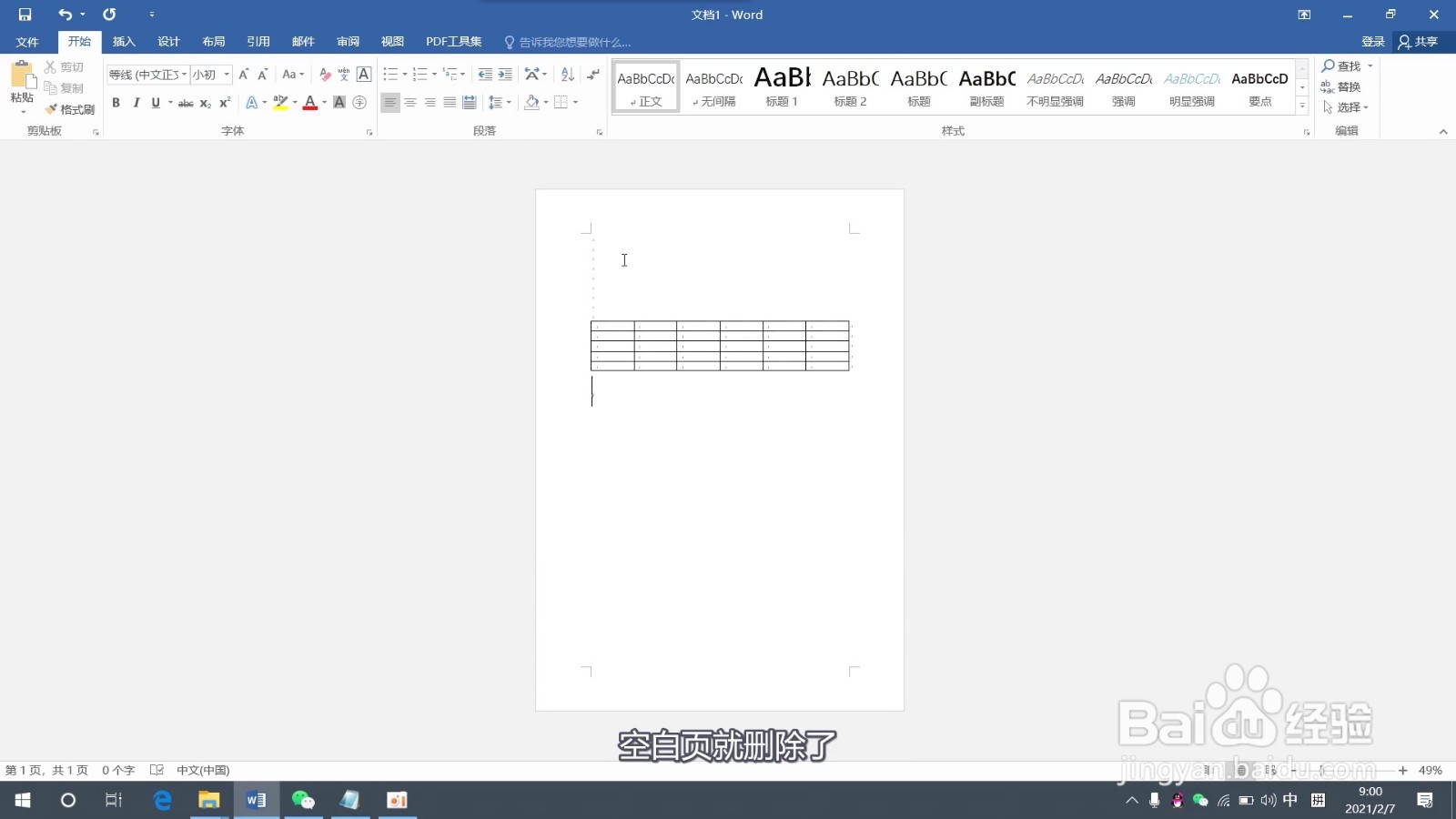Increase paragraph indent
Image resolution: width=1456 pixels, height=819 pixels.
(x=505, y=75)
